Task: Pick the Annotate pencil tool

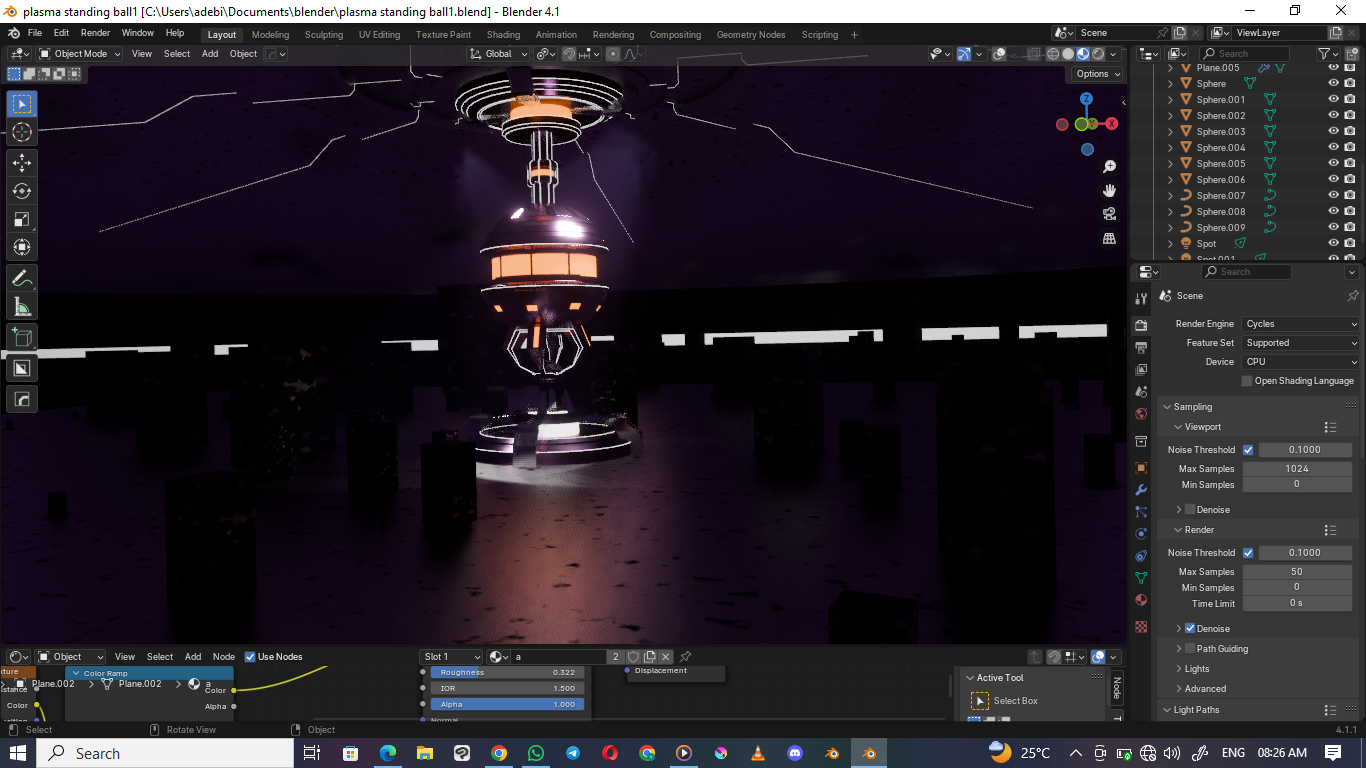Action: coord(22,279)
